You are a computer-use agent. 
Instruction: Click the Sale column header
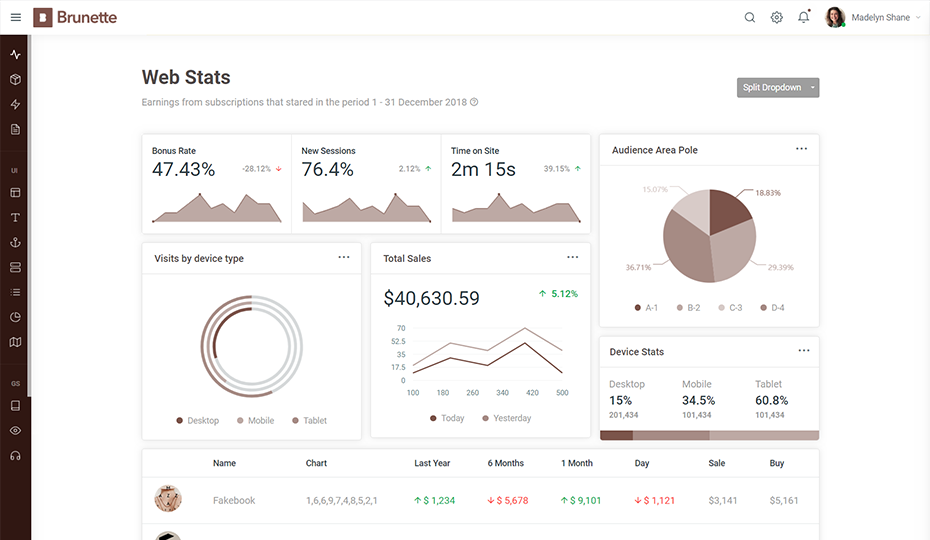pyautogui.click(x=716, y=463)
